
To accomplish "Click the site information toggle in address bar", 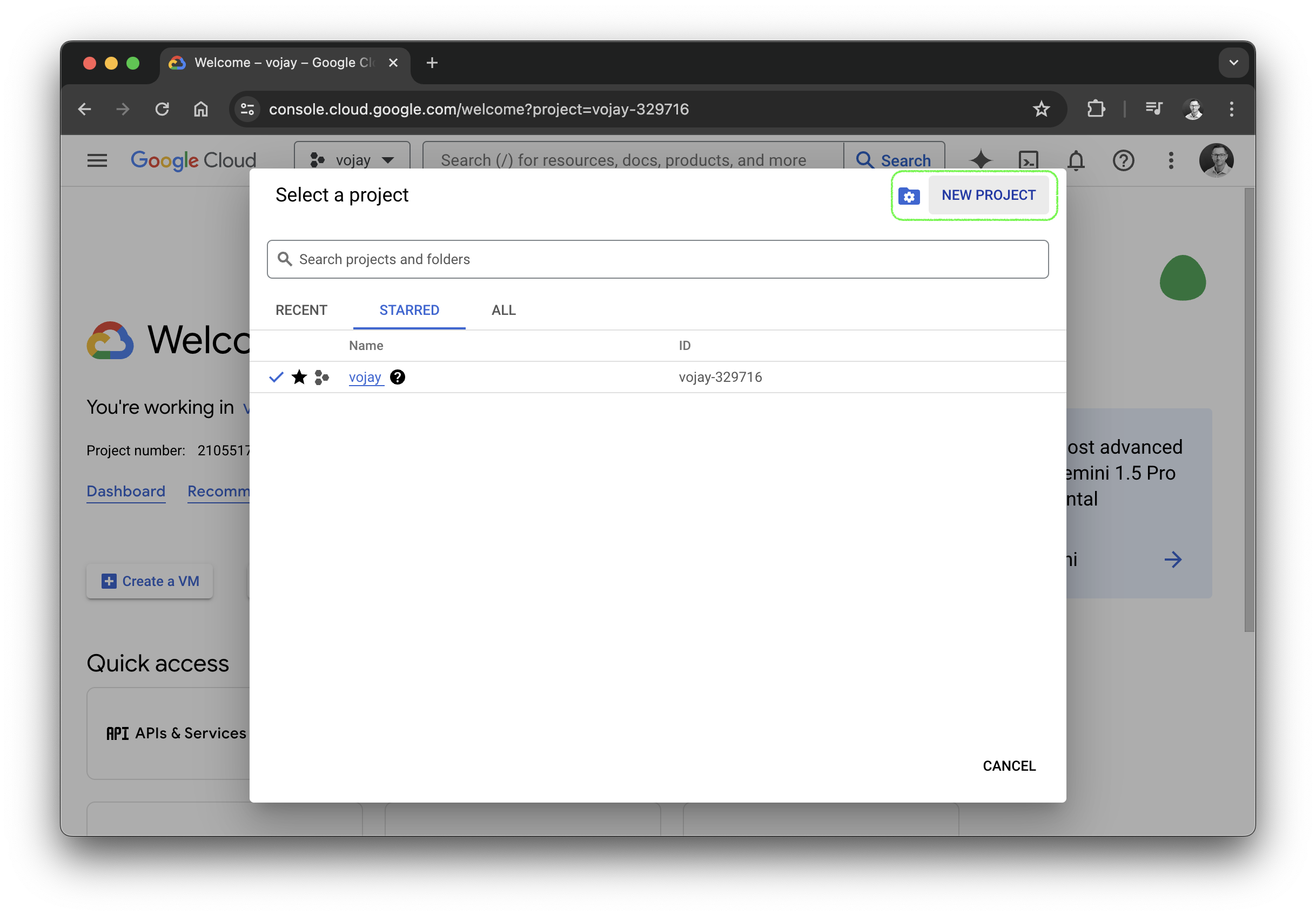I will click(x=247, y=109).
